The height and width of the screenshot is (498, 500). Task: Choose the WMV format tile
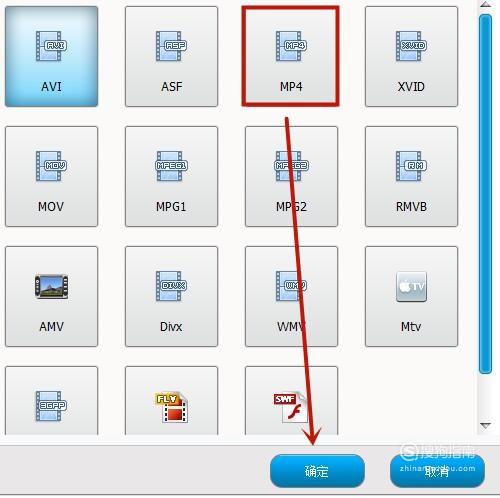point(291,296)
